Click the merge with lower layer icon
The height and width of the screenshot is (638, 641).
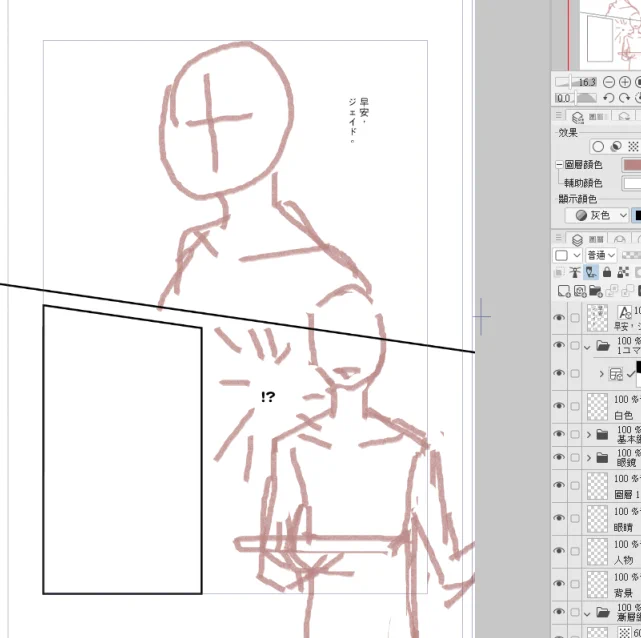(x=628, y=291)
